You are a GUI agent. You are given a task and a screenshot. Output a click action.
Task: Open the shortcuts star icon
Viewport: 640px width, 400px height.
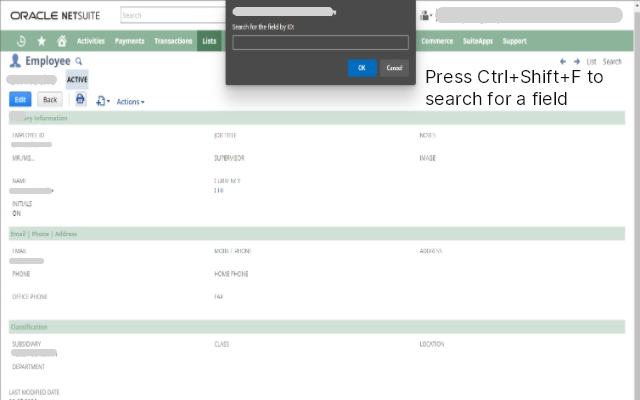41,41
